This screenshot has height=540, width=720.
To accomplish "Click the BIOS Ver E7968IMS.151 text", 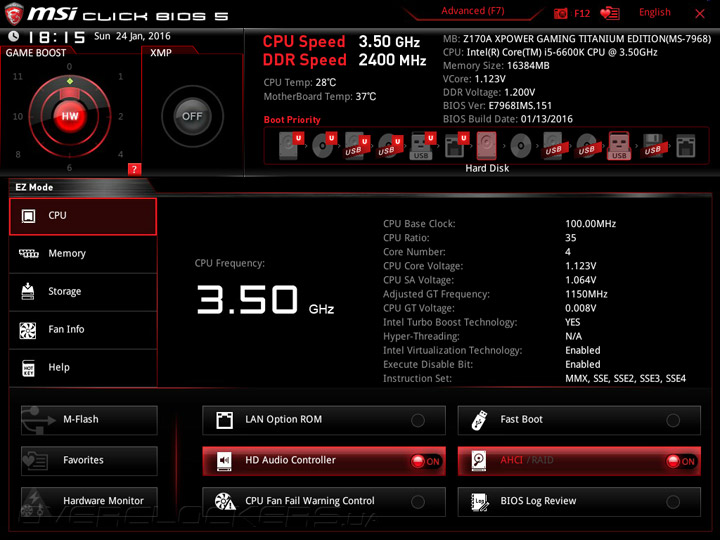I will 497,106.
